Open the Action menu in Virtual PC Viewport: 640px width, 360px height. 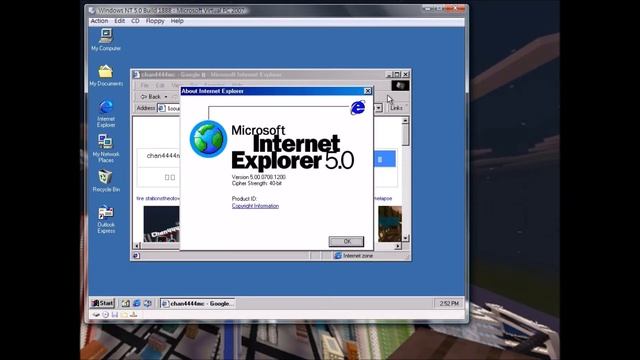tap(99, 21)
